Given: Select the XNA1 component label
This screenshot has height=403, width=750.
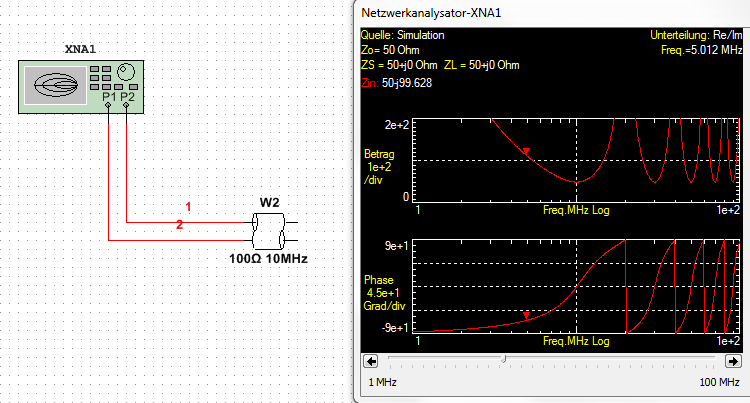Looking at the screenshot, I should [x=80, y=49].
